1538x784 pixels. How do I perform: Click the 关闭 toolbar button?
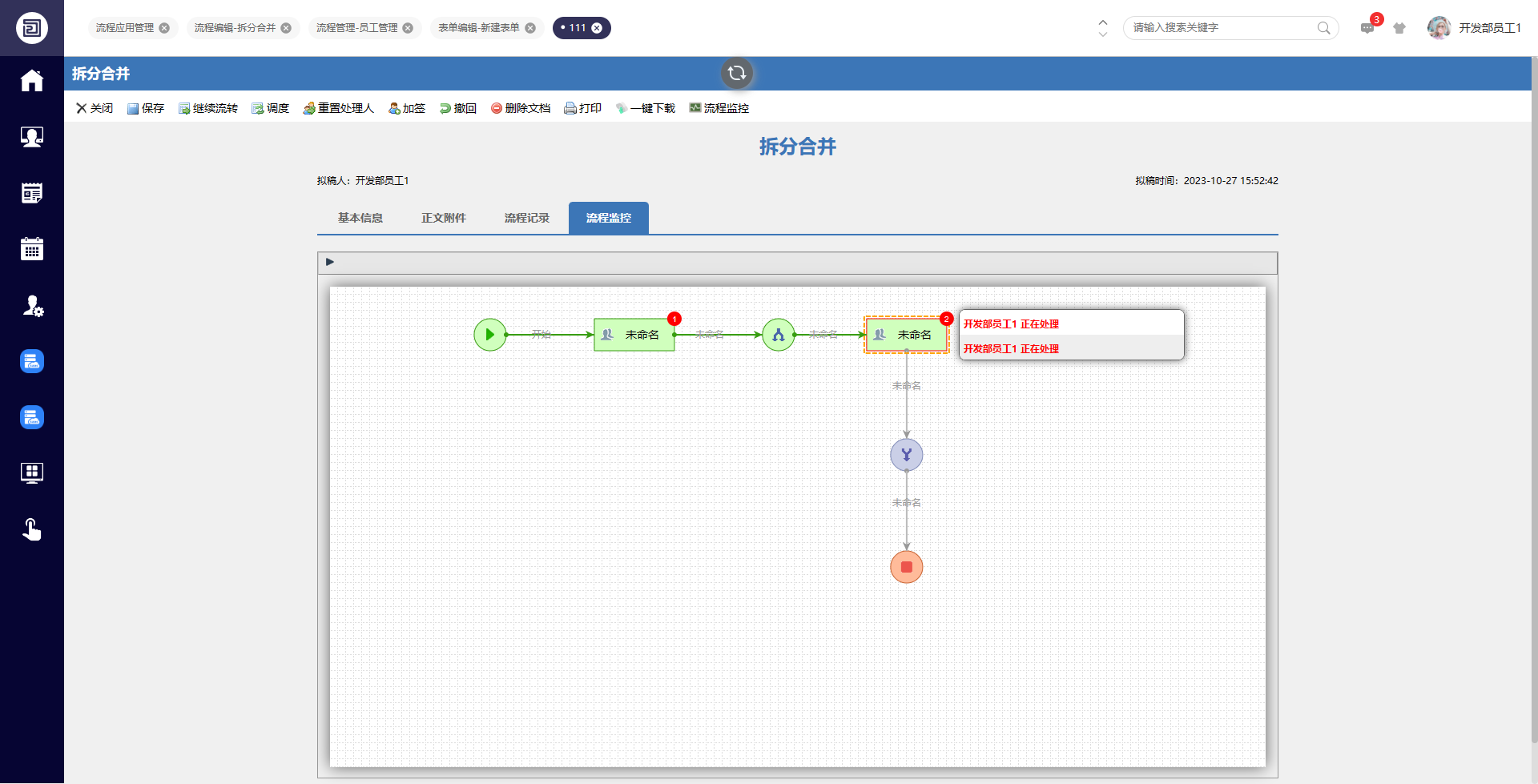click(x=95, y=108)
